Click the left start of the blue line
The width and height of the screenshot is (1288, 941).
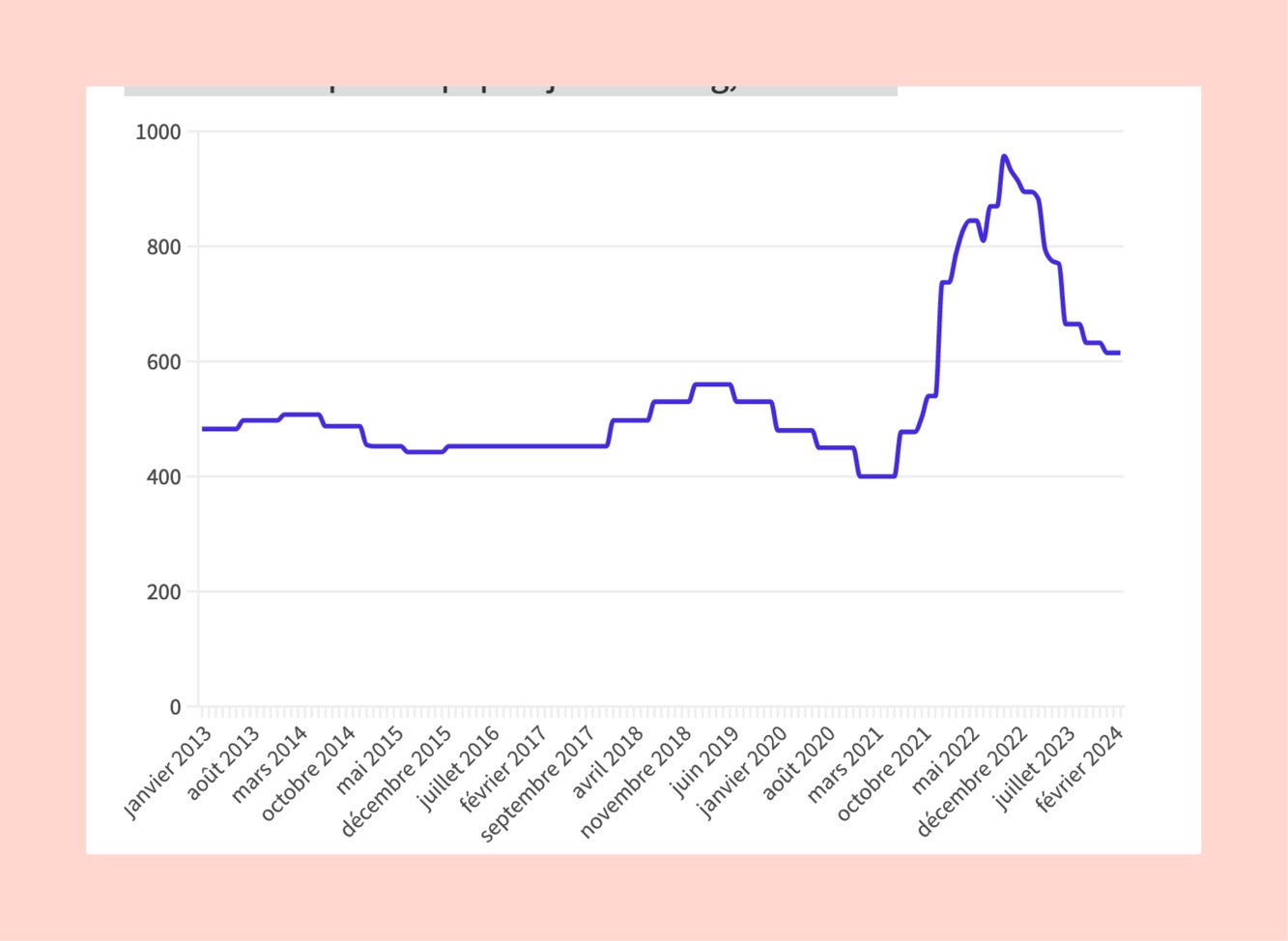tap(204, 429)
